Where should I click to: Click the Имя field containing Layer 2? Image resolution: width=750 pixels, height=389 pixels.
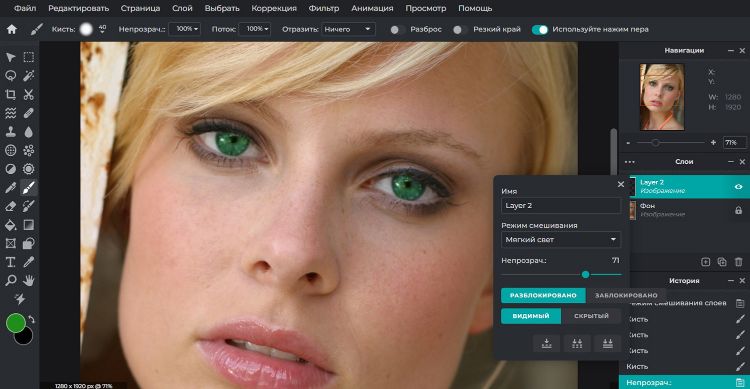(561, 206)
